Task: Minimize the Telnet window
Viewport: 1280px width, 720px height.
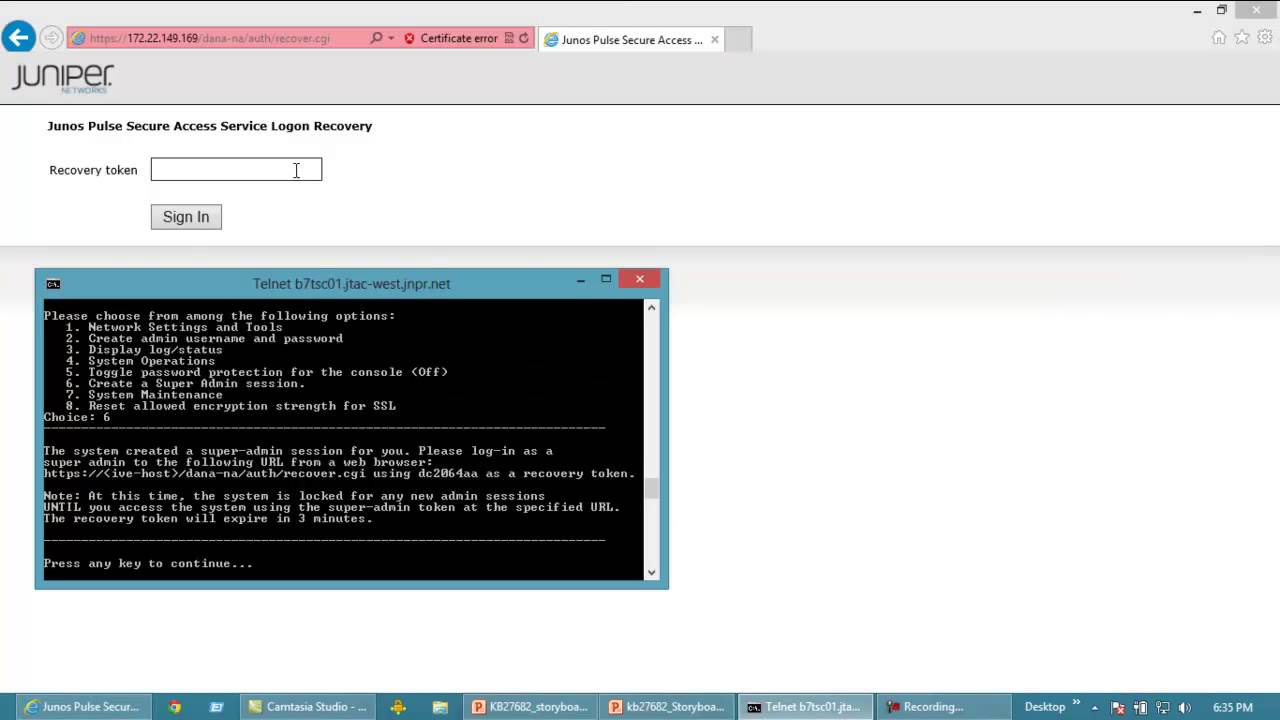Action: click(x=580, y=281)
